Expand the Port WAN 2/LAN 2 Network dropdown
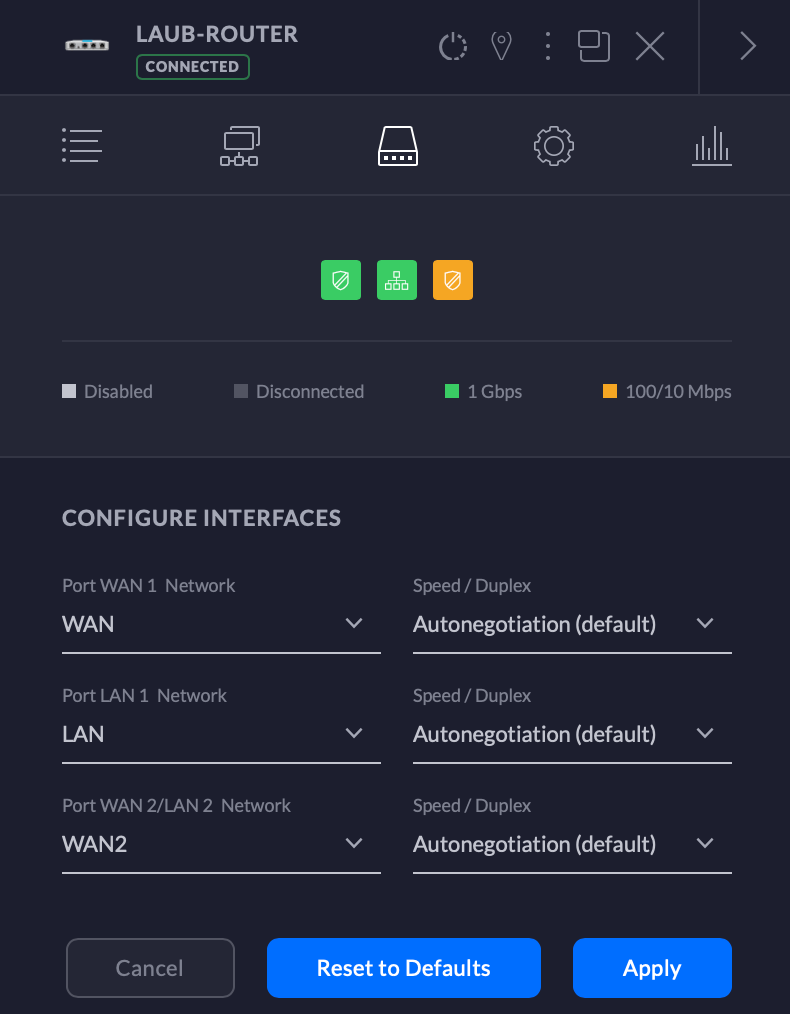The height and width of the screenshot is (1014, 790). [221, 844]
